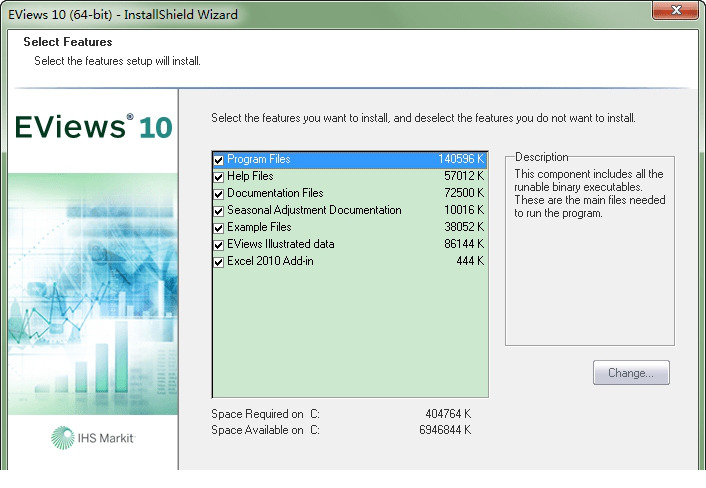Click the Space Required on C: label
Image resolution: width=706 pixels, height=488 pixels.
(265, 414)
